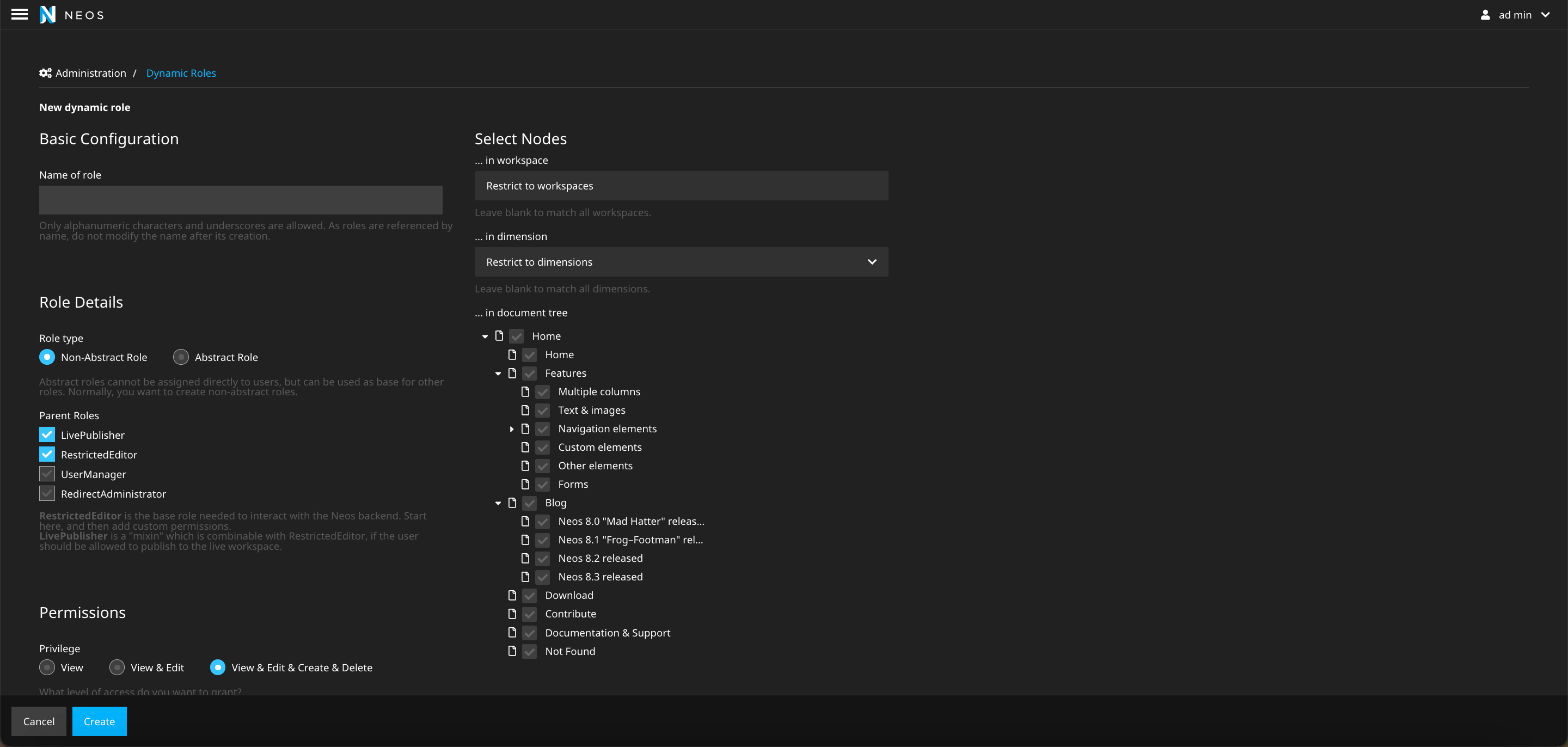Viewport: 1568px width, 747px height.
Task: Click the page icon beside Multiple columns
Action: [525, 391]
